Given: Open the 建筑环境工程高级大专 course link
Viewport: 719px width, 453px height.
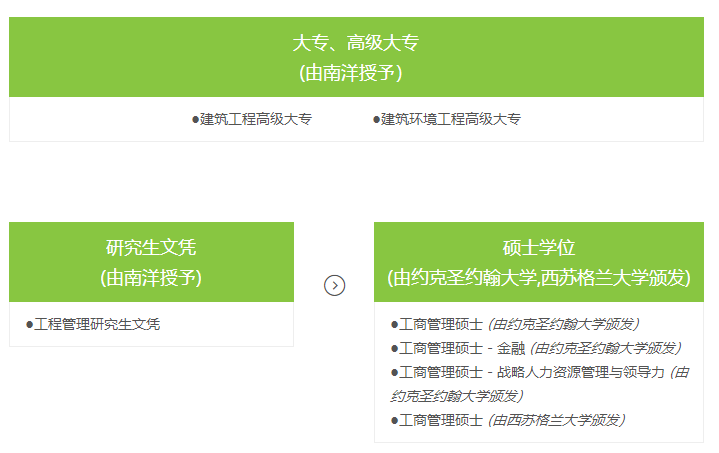Looking at the screenshot, I should (451, 119).
